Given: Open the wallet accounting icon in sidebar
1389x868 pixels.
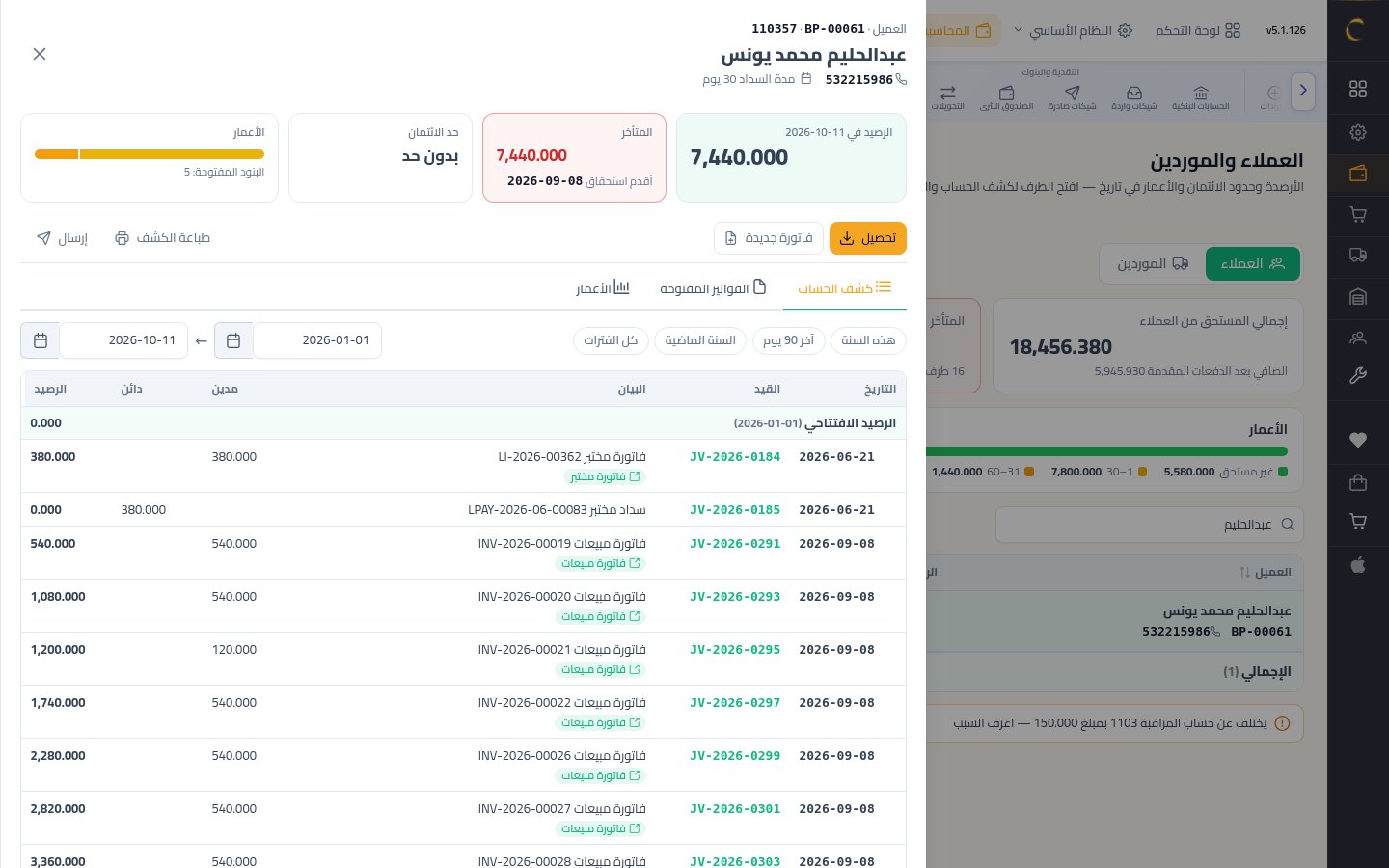Looking at the screenshot, I should pos(1358,174).
